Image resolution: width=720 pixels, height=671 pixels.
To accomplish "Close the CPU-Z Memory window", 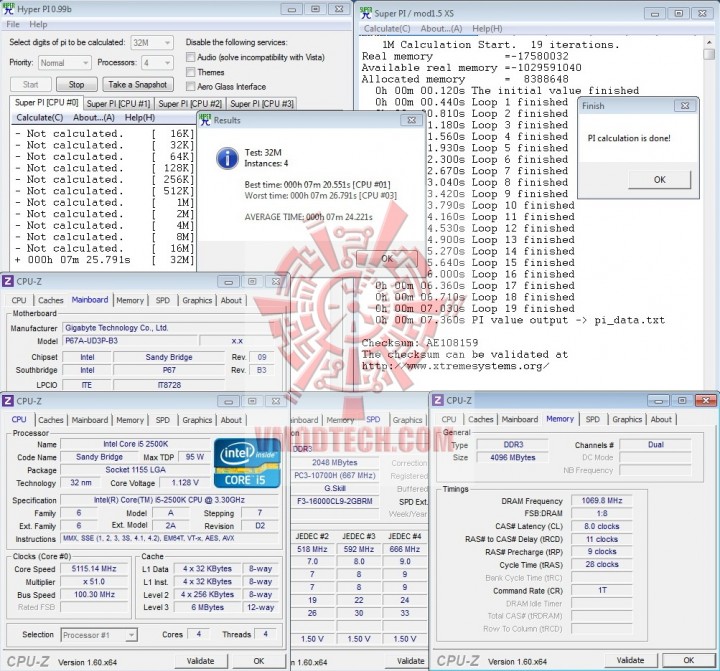I will click(x=705, y=400).
